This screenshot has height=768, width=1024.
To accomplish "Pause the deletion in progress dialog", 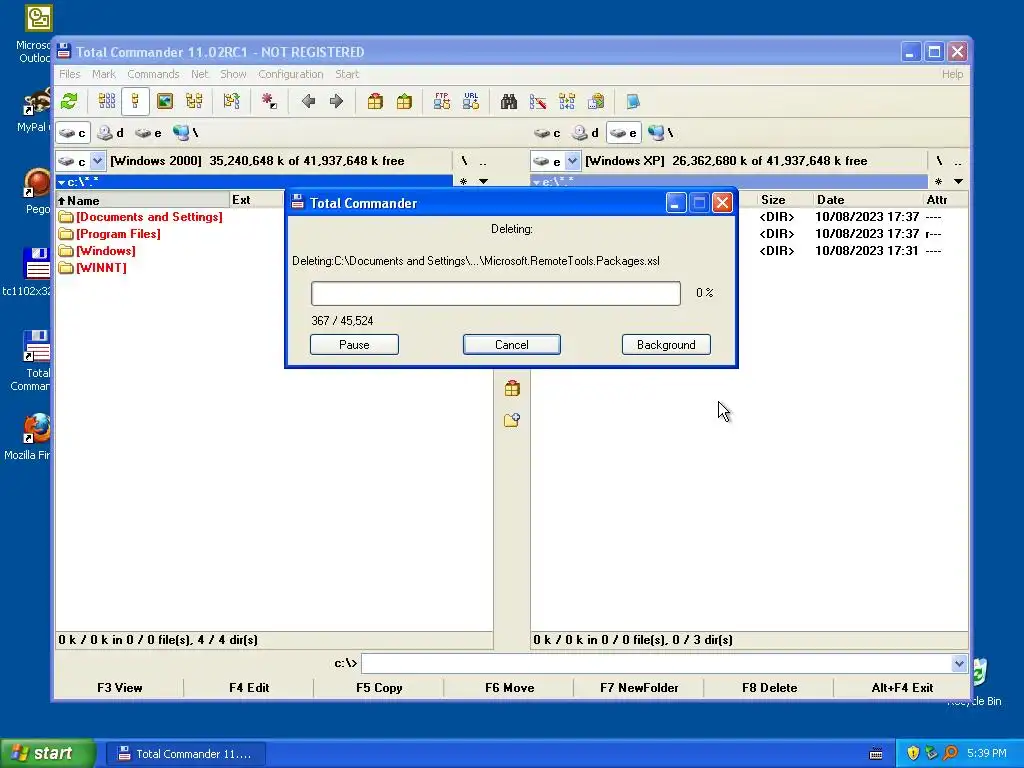I will 354,345.
